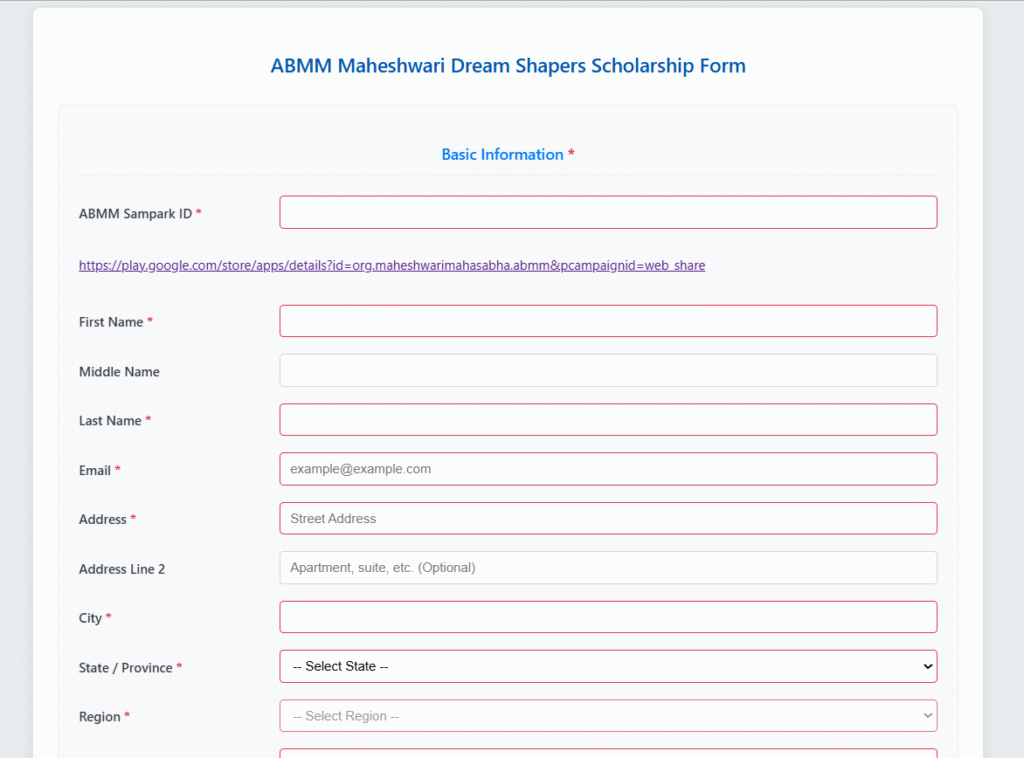Open the State / Province dropdown
1024x758 pixels.
pyautogui.click(x=607, y=666)
